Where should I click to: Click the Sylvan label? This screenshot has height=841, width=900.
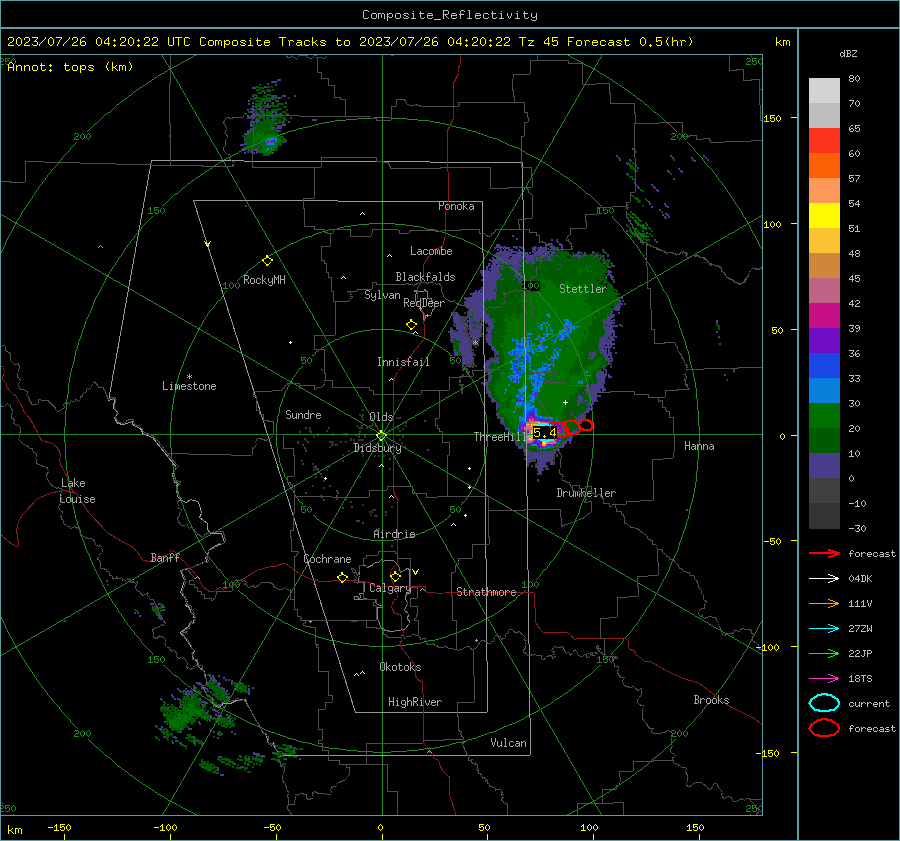[382, 295]
